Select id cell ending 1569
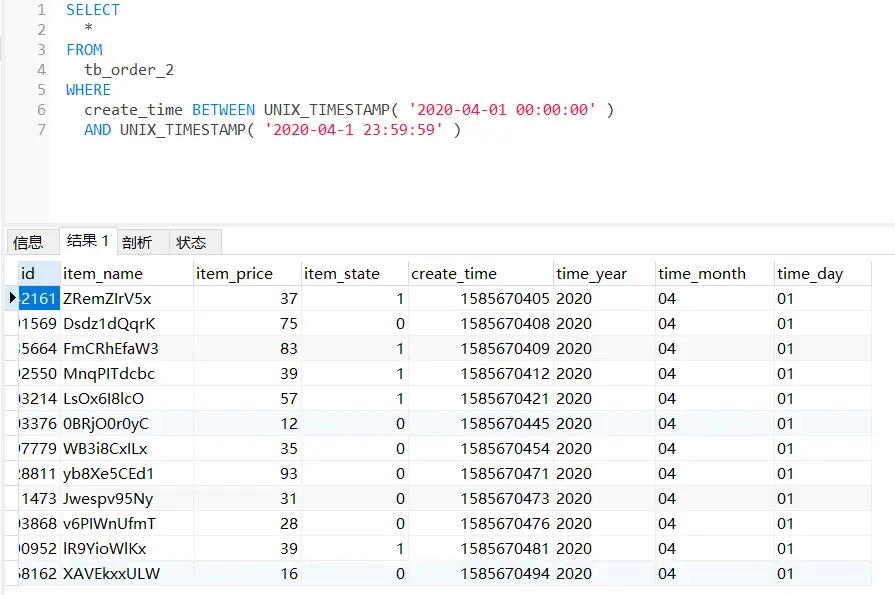The height and width of the screenshot is (595, 895). 39,324
